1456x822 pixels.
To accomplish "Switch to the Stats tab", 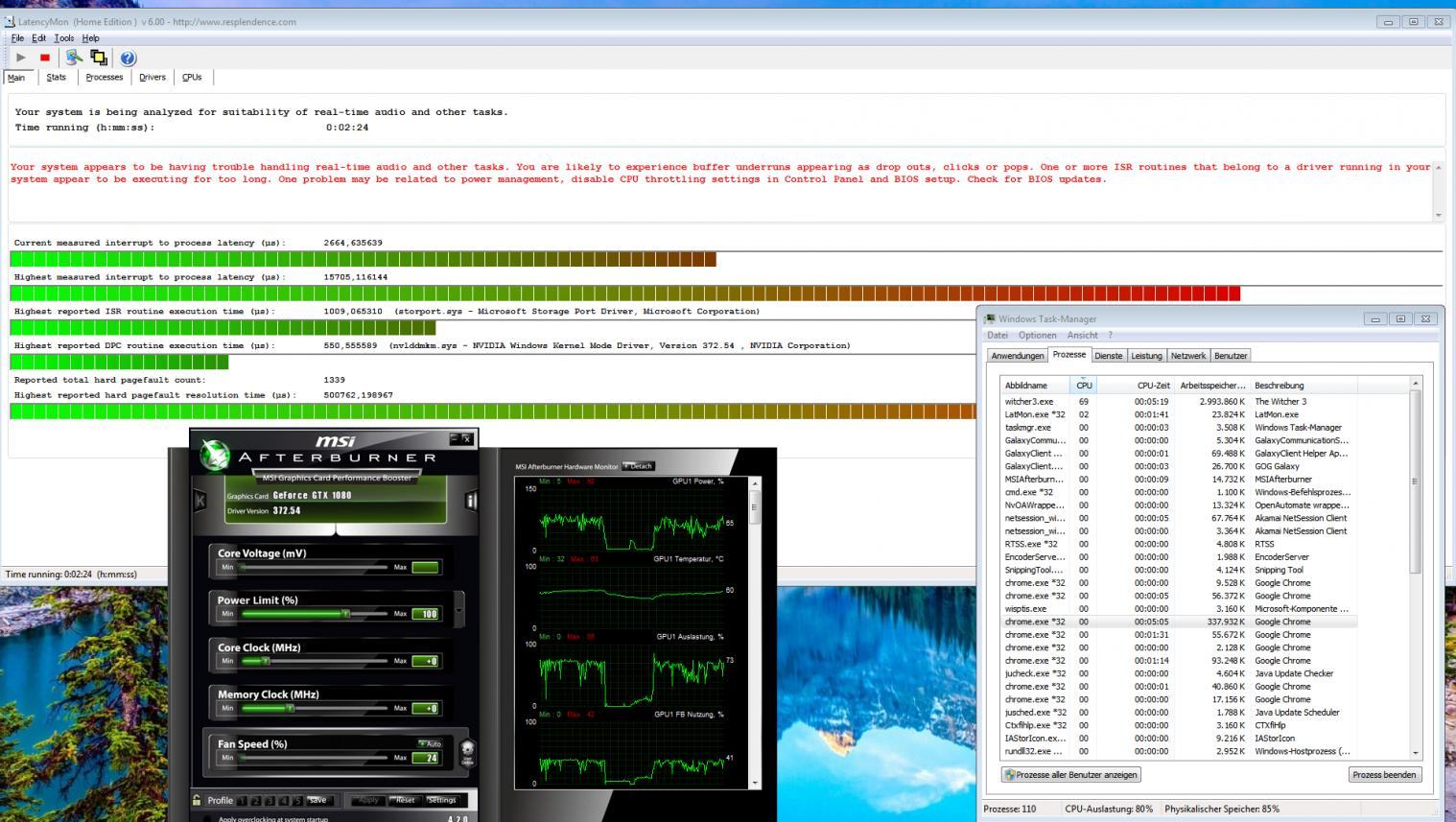I will 57,78.
